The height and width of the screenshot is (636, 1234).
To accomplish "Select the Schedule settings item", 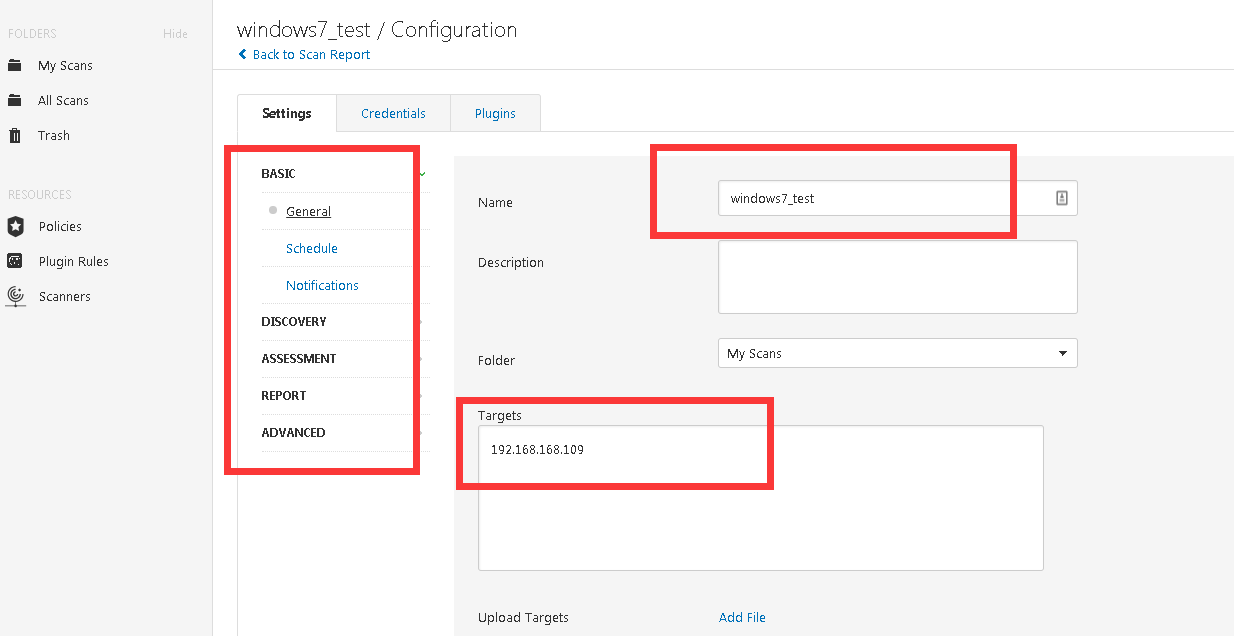I will coord(312,249).
